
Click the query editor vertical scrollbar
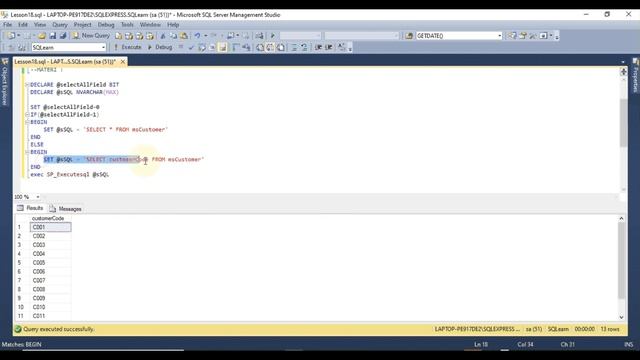623,122
